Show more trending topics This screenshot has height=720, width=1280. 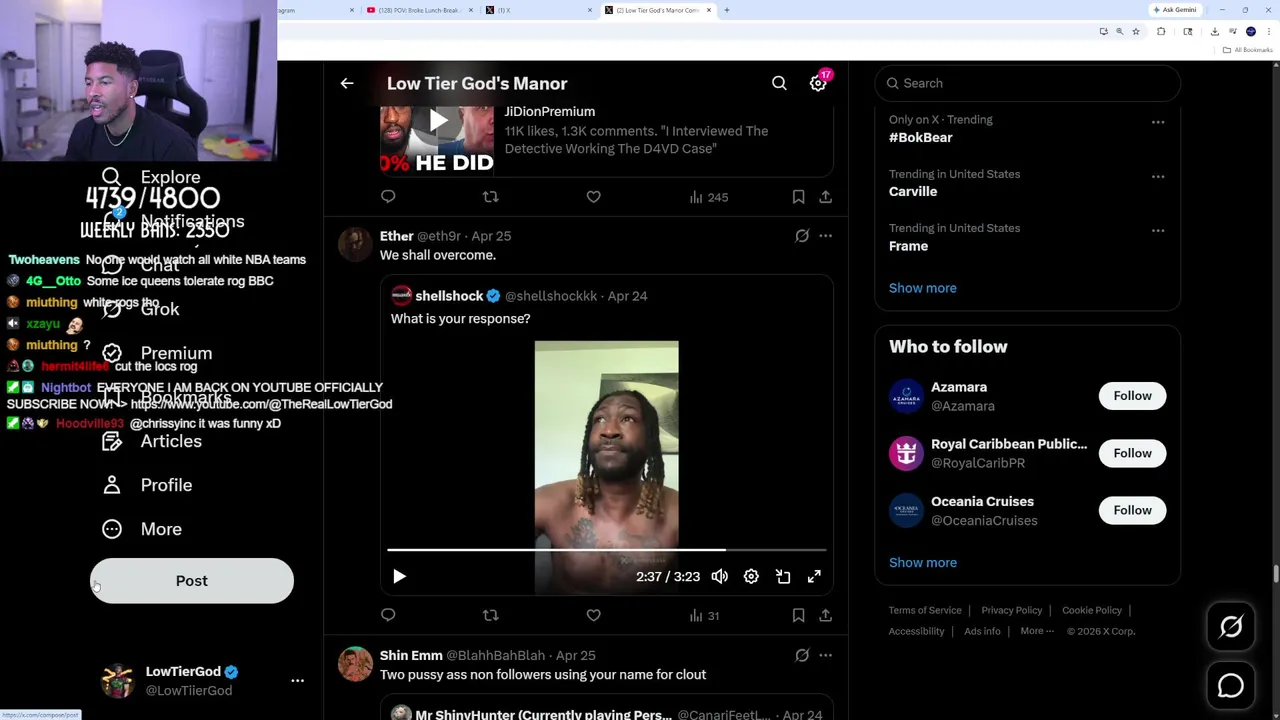tap(922, 288)
